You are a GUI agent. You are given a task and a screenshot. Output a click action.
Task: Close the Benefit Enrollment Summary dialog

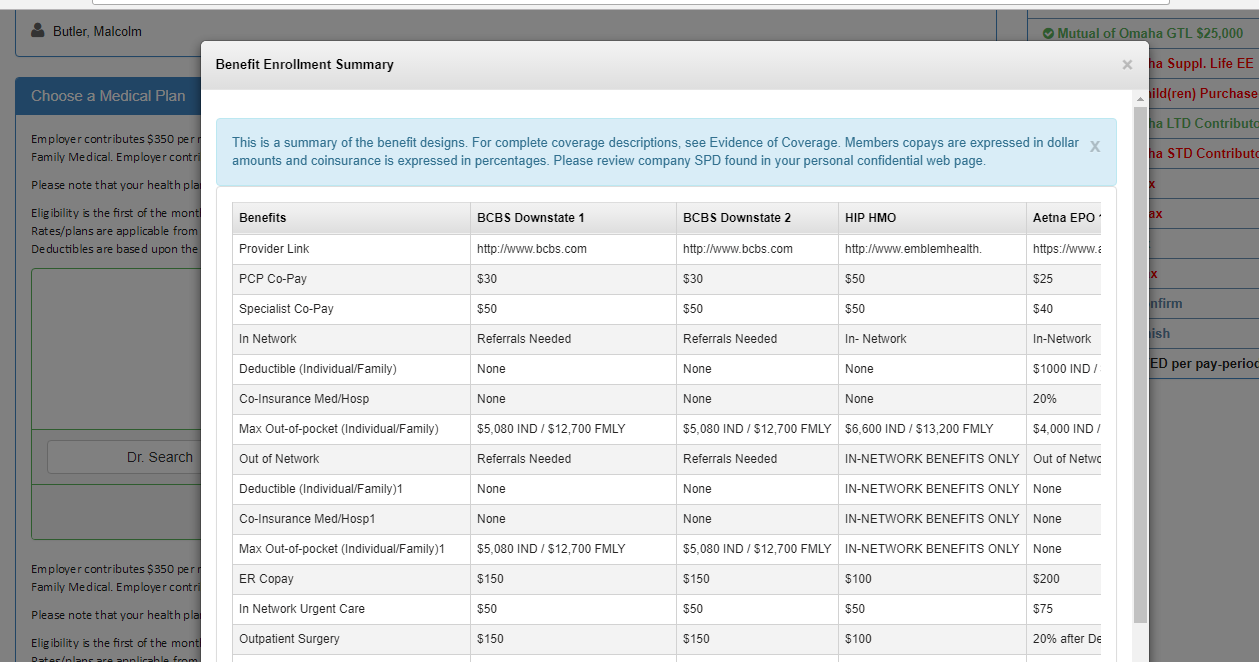[x=1127, y=65]
